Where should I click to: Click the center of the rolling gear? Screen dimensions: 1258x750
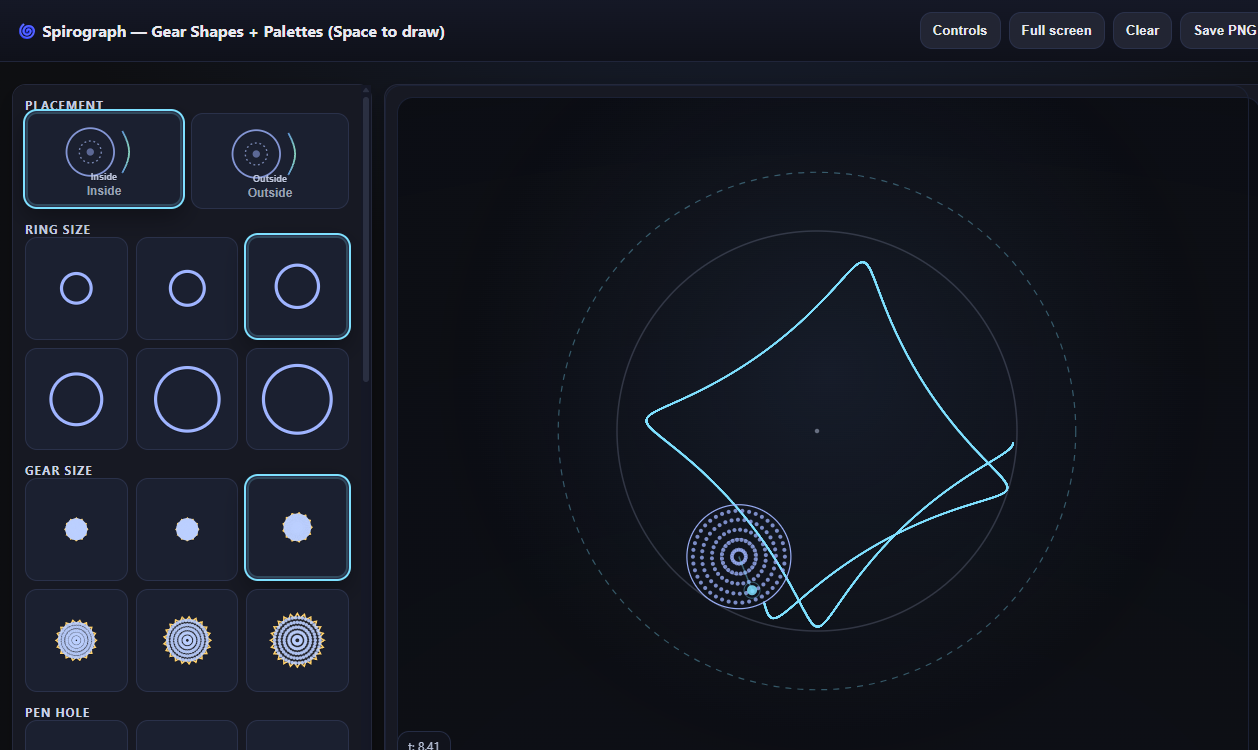[739, 556]
